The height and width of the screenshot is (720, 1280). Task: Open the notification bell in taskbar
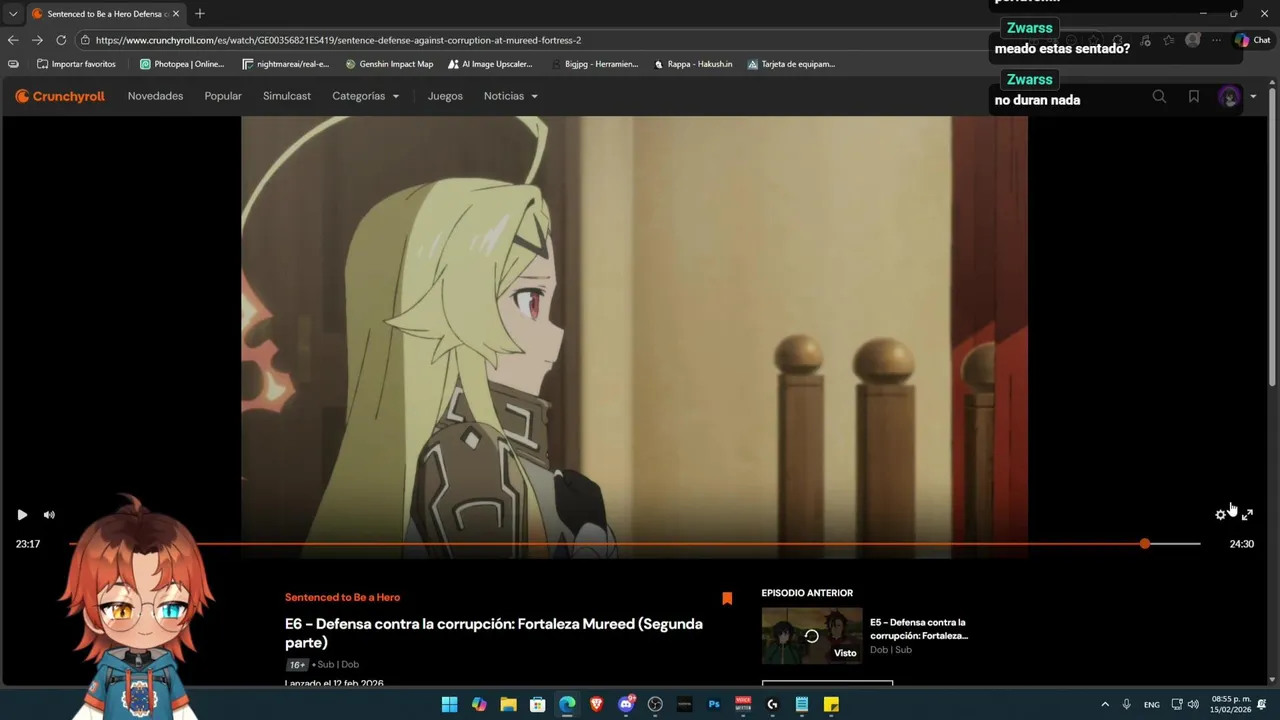point(1262,704)
